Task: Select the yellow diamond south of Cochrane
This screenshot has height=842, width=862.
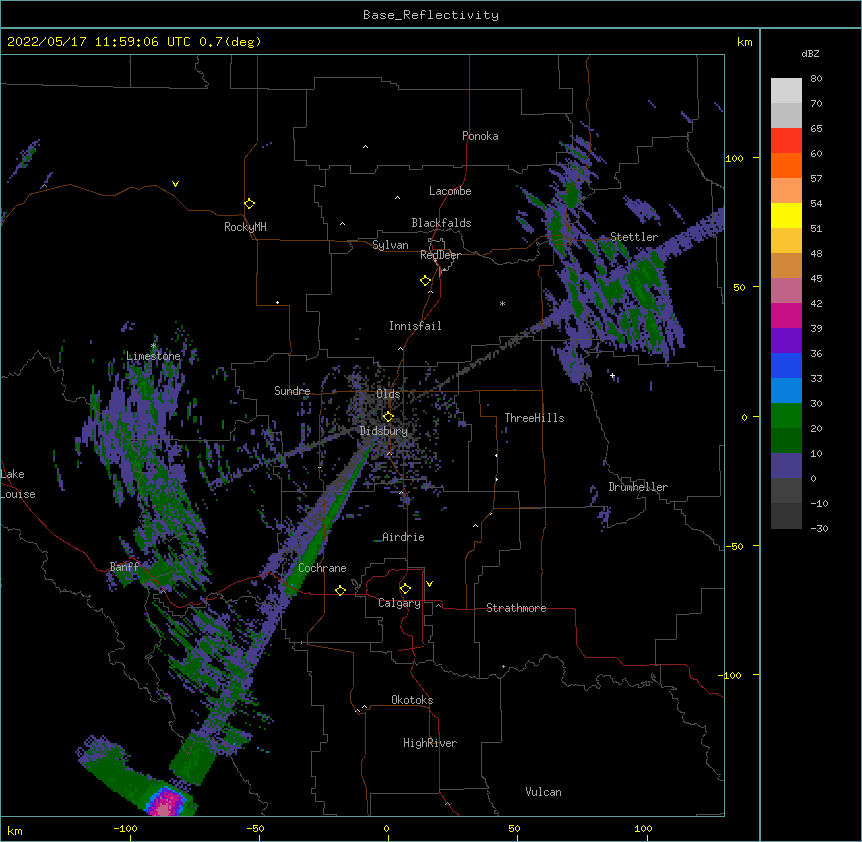Action: pyautogui.click(x=340, y=590)
